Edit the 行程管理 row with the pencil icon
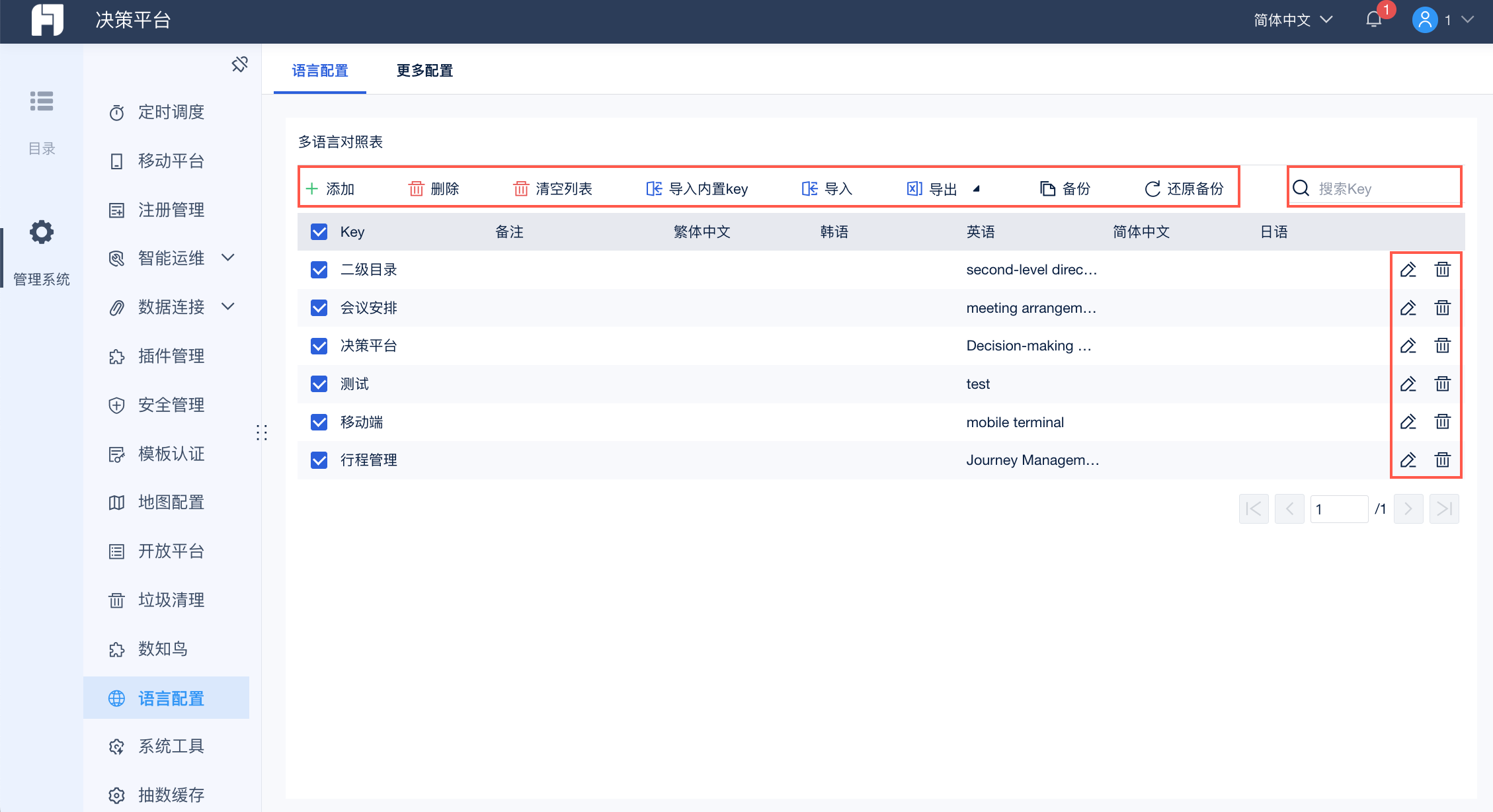This screenshot has width=1493, height=812. [x=1408, y=460]
